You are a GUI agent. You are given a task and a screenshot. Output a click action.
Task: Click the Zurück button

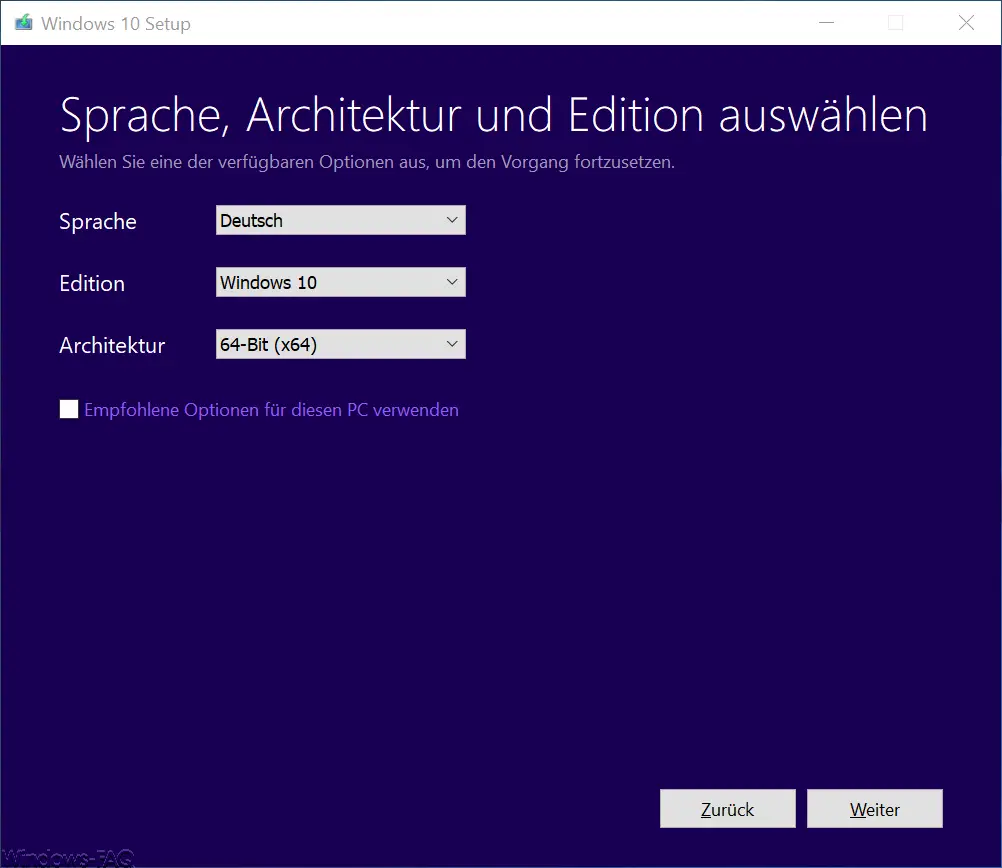[728, 809]
